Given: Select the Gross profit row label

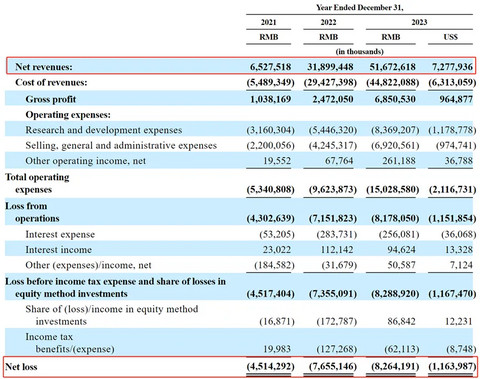Looking at the screenshot, I should [51, 99].
